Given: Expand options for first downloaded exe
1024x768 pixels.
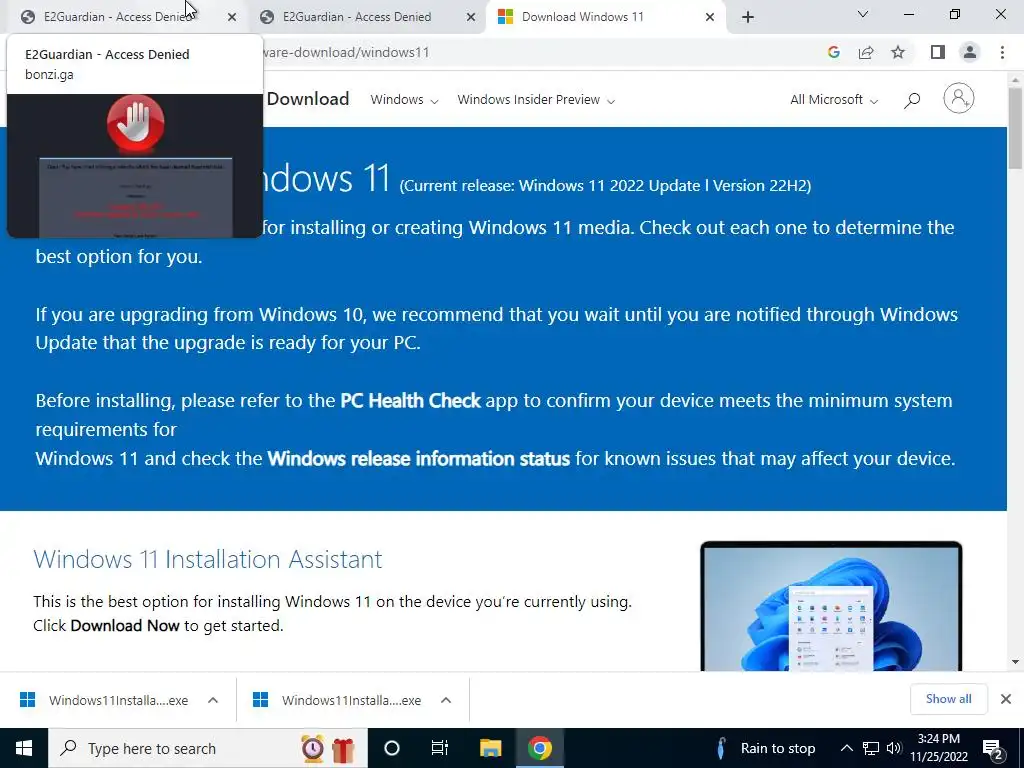Looking at the screenshot, I should pos(213,700).
